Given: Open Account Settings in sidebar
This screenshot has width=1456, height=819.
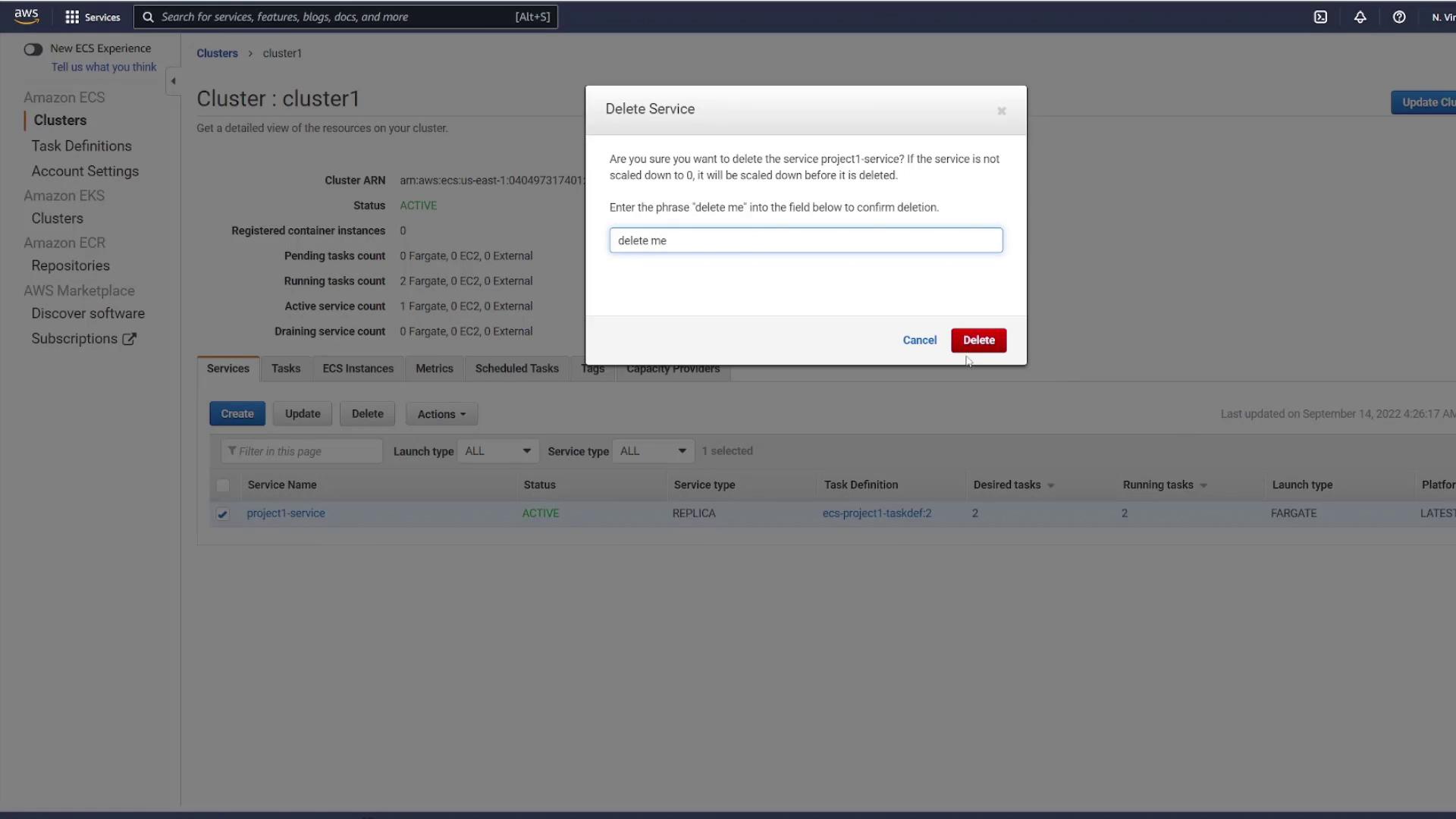Looking at the screenshot, I should click(85, 171).
